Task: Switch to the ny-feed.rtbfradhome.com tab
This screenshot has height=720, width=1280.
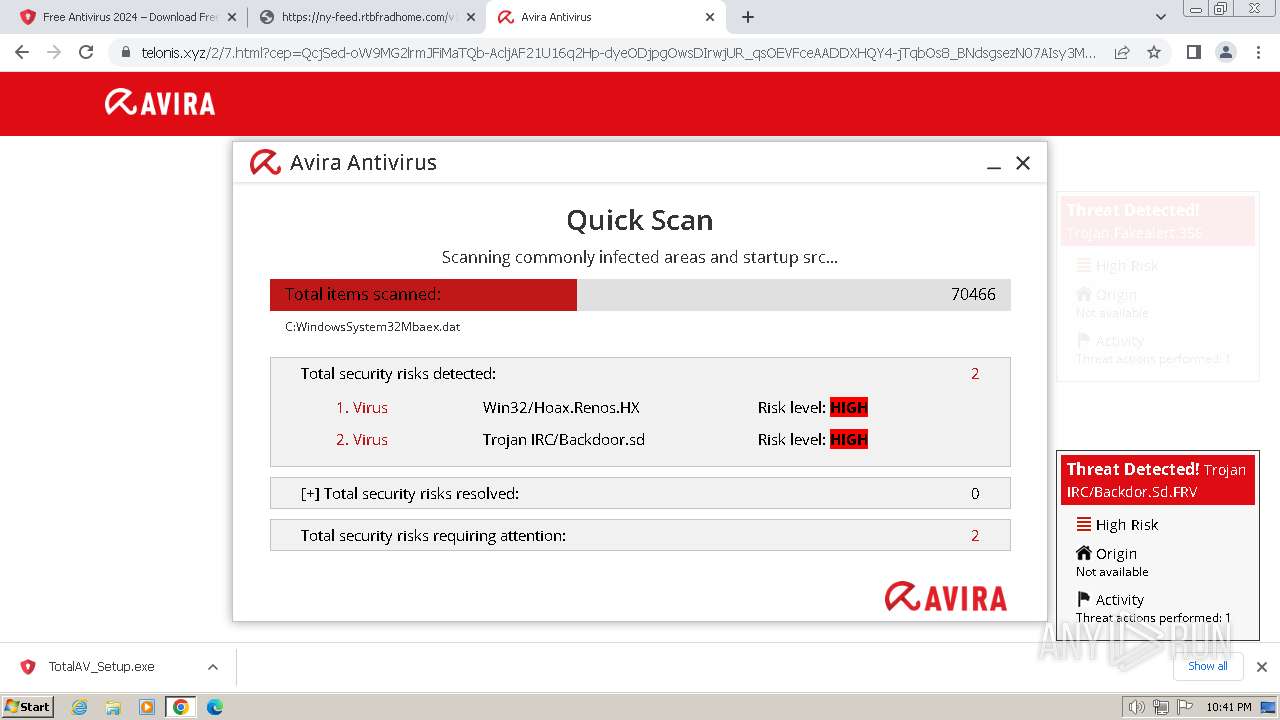Action: tap(367, 17)
